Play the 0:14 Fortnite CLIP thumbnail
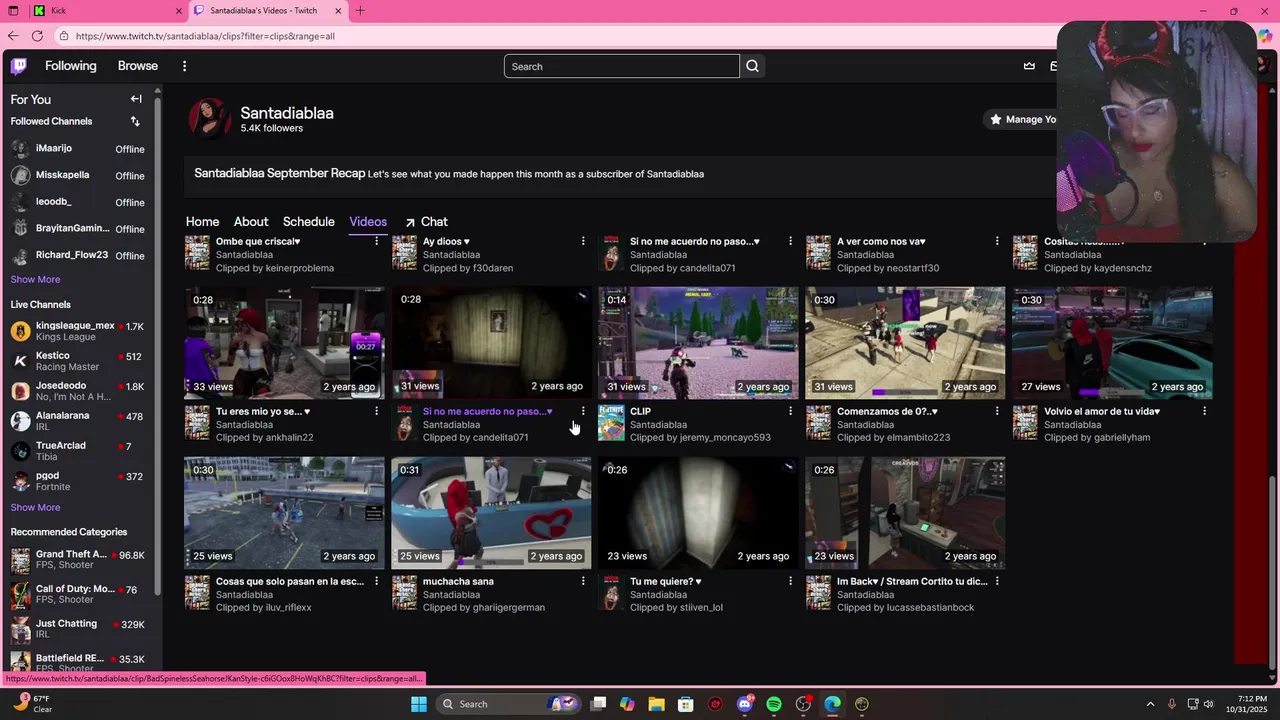Viewport: 1280px width, 720px height. (x=698, y=343)
